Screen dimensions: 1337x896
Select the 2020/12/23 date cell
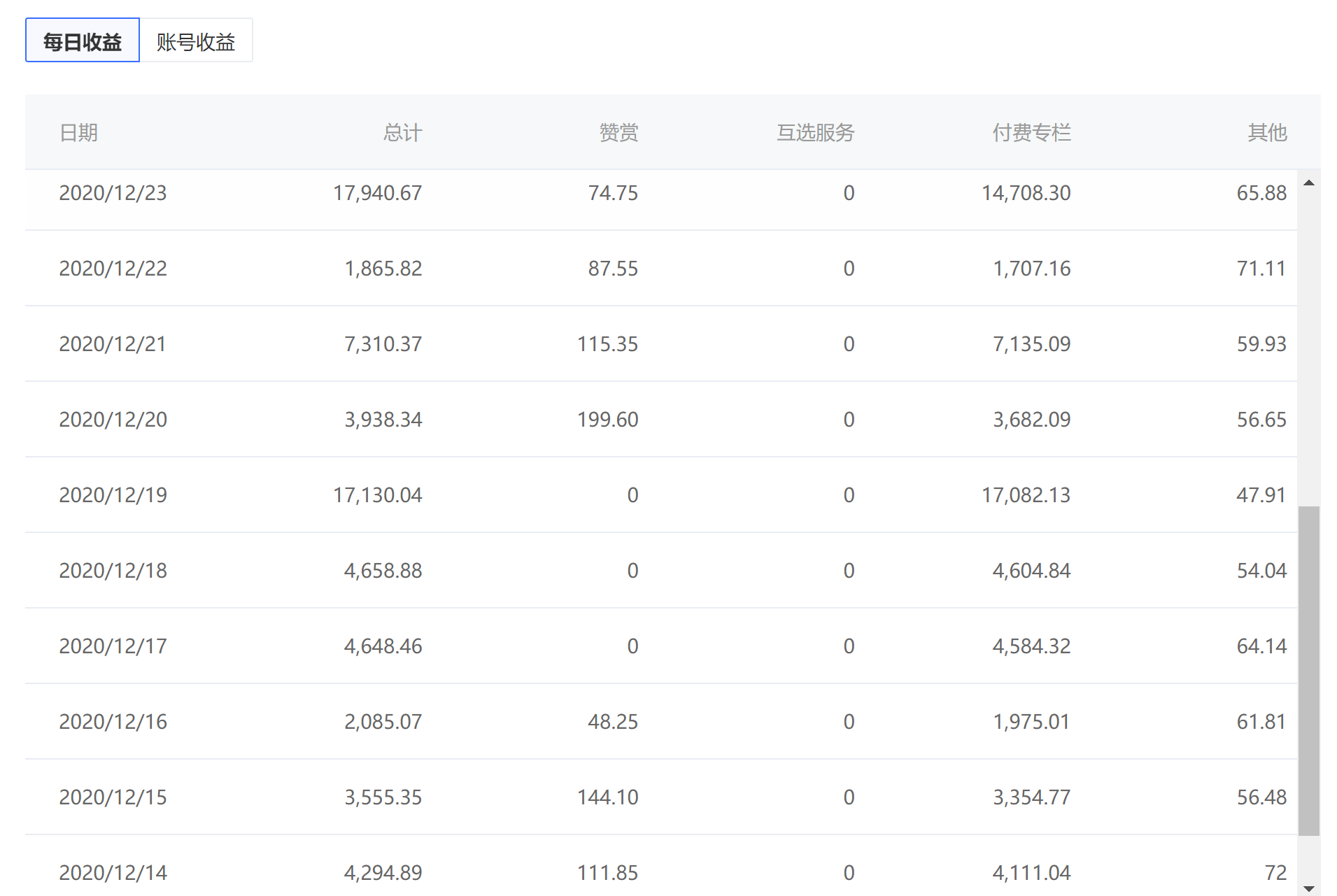pos(113,193)
